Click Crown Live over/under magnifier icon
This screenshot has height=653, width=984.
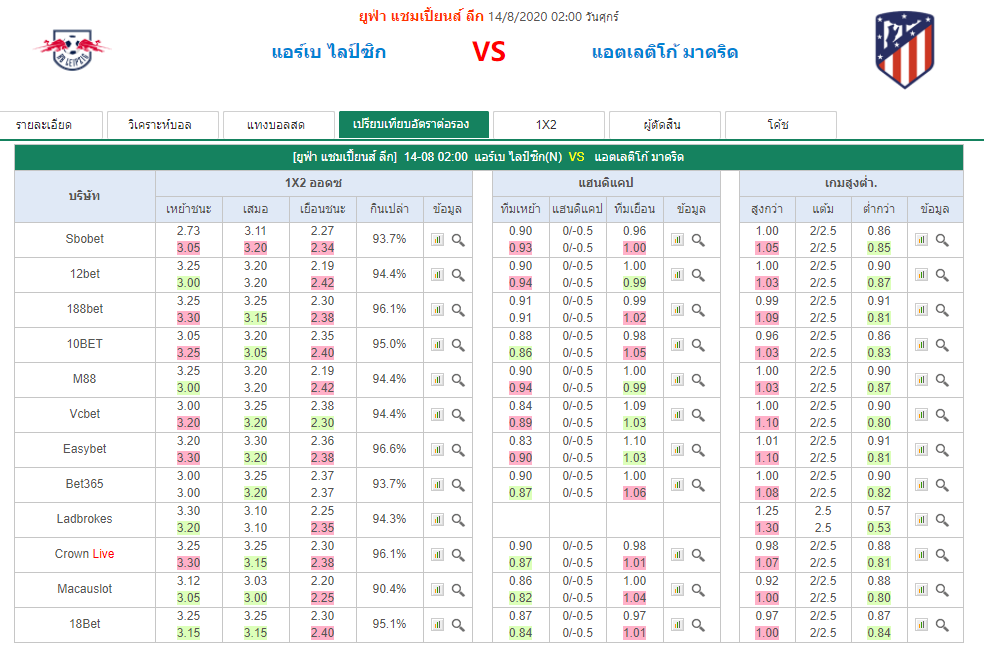pyautogui.click(x=942, y=555)
